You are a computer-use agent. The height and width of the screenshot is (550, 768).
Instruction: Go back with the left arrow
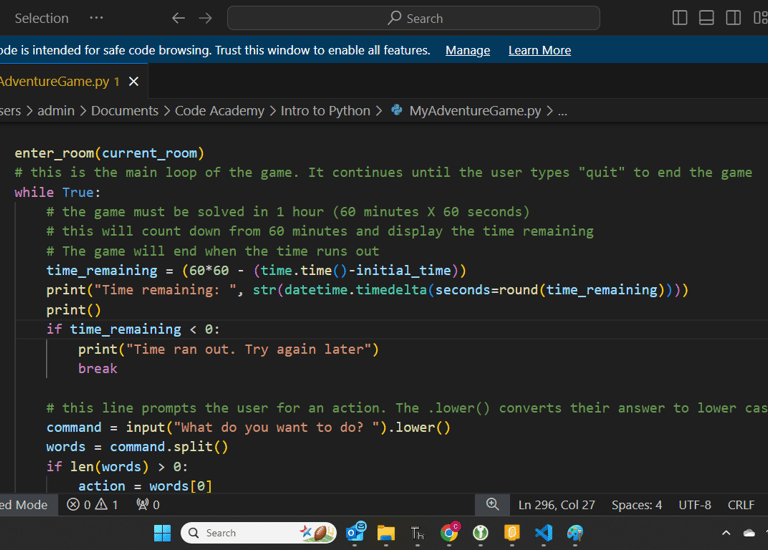pyautogui.click(x=178, y=18)
